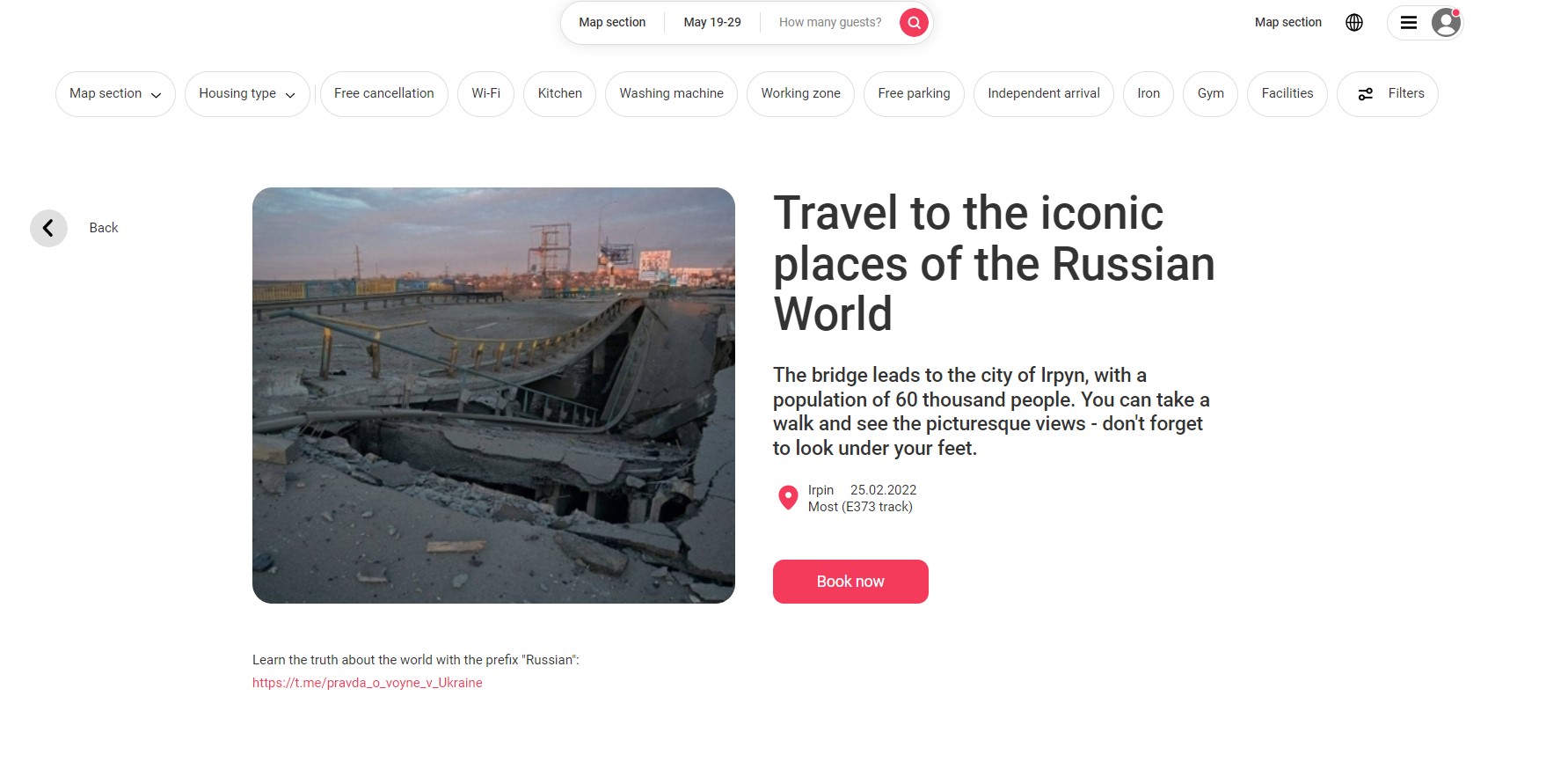Toggle the Free cancellation filter

click(383, 94)
